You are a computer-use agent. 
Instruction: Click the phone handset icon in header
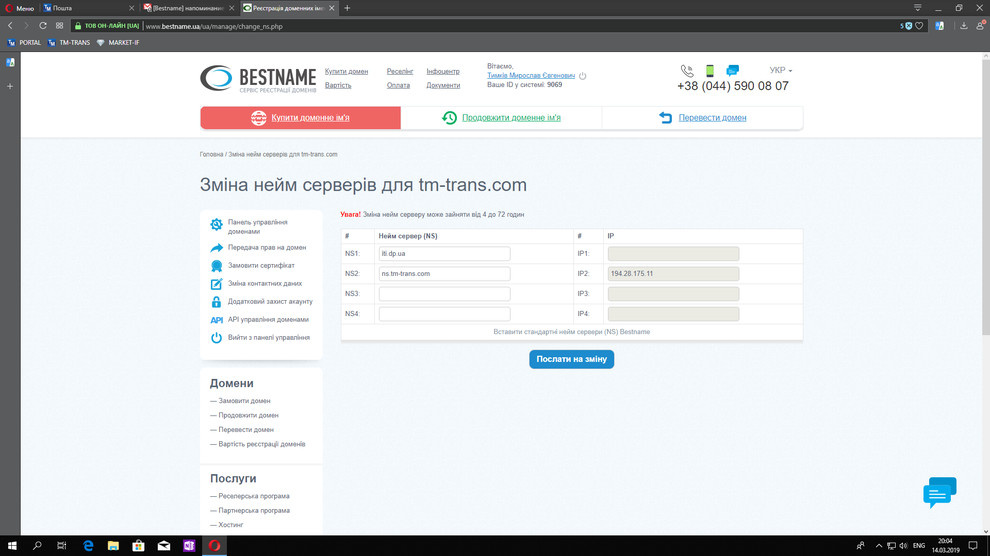click(687, 71)
